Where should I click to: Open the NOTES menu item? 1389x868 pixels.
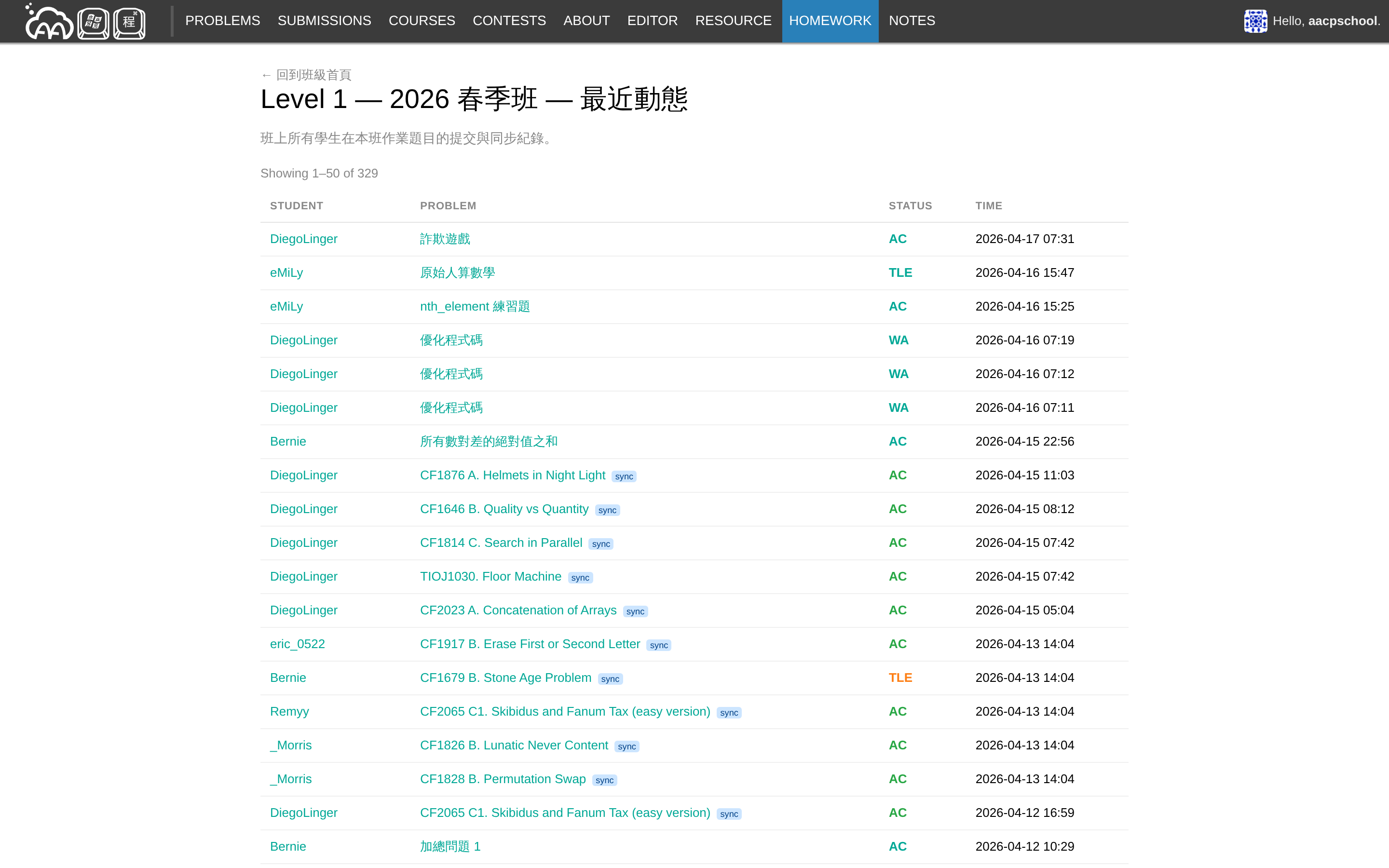pyautogui.click(x=912, y=21)
